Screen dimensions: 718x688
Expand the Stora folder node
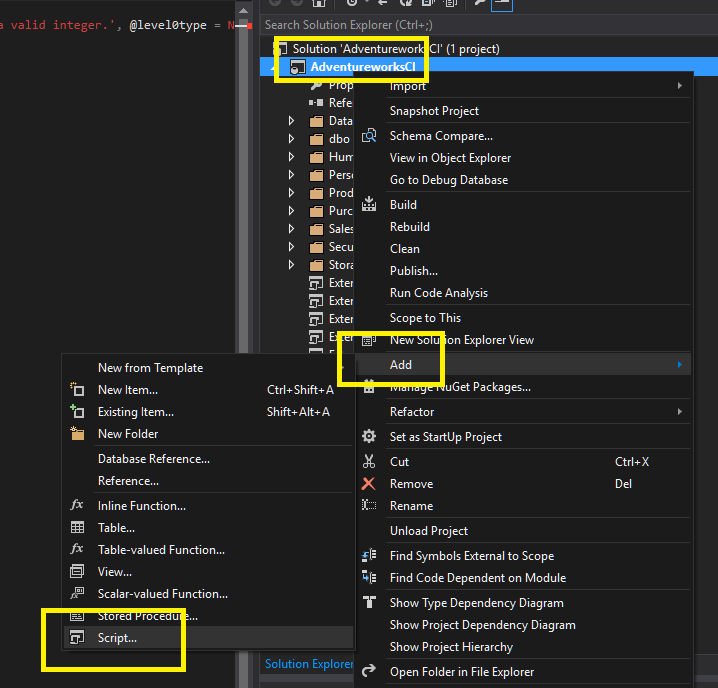[291, 265]
